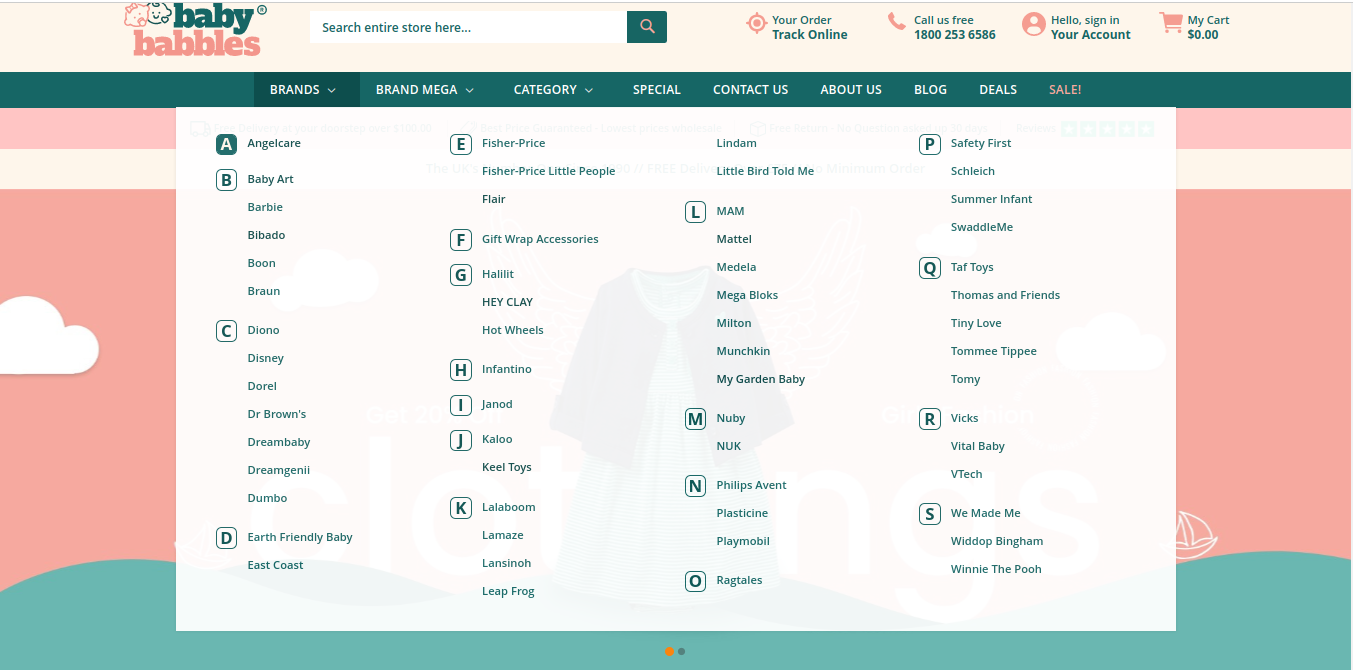
Task: Select the letter C brand badge
Action: [x=227, y=331]
